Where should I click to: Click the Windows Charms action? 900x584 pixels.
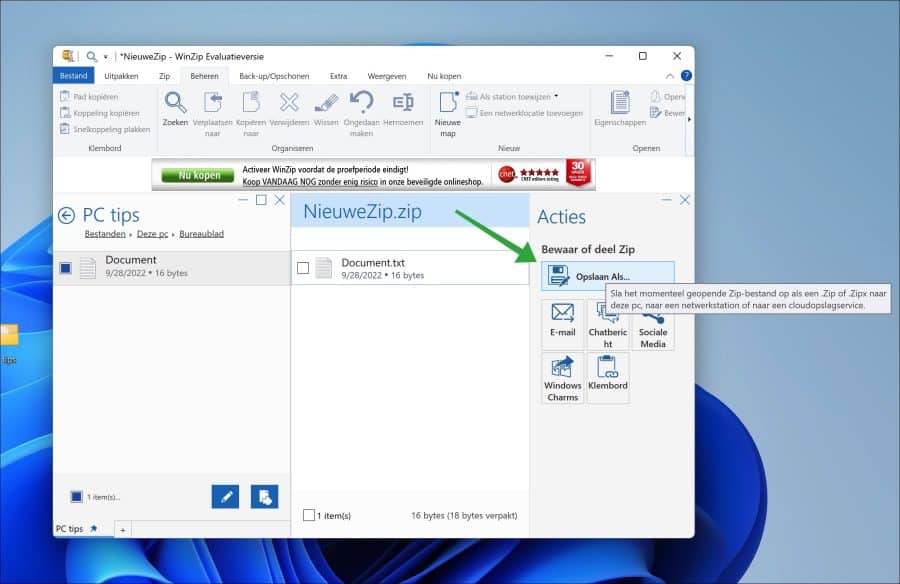pos(562,378)
